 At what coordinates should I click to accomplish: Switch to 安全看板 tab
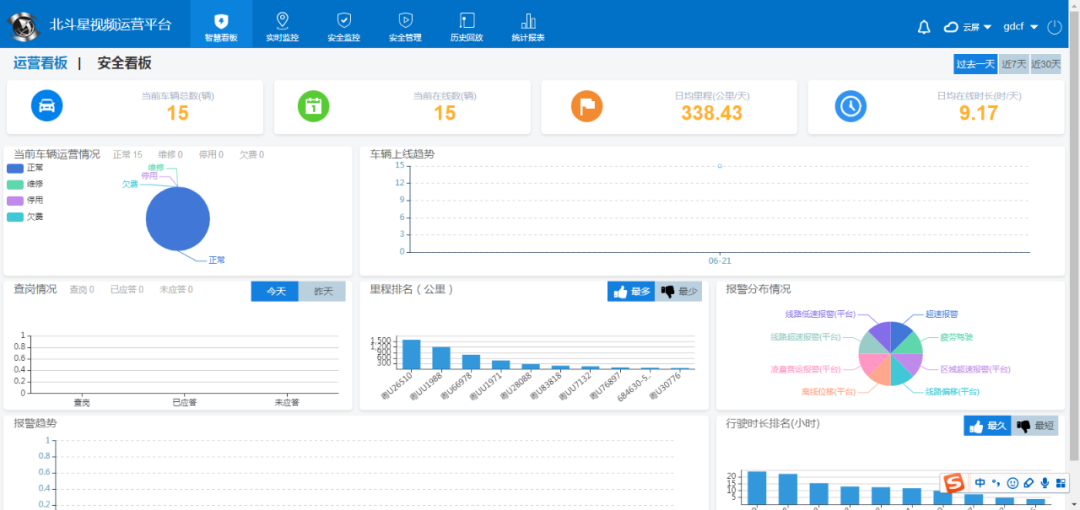(124, 63)
